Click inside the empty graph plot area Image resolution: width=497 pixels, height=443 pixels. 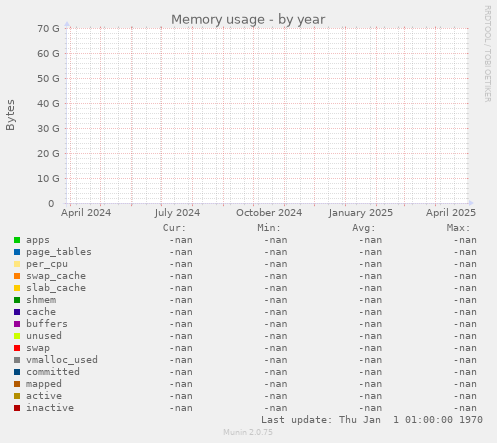click(x=268, y=116)
